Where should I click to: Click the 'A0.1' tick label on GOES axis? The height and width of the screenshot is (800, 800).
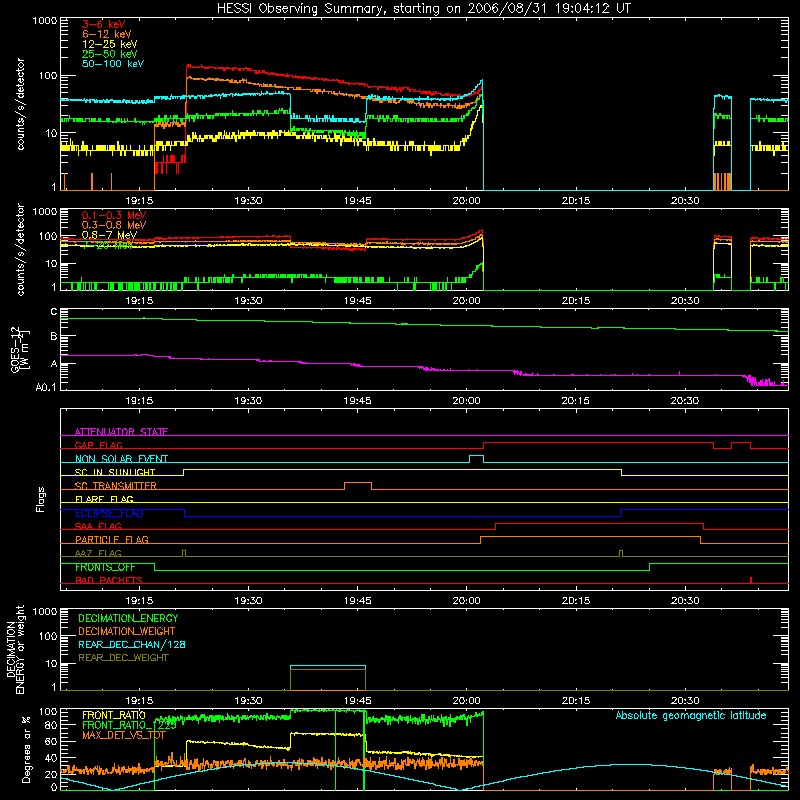[x=46, y=387]
